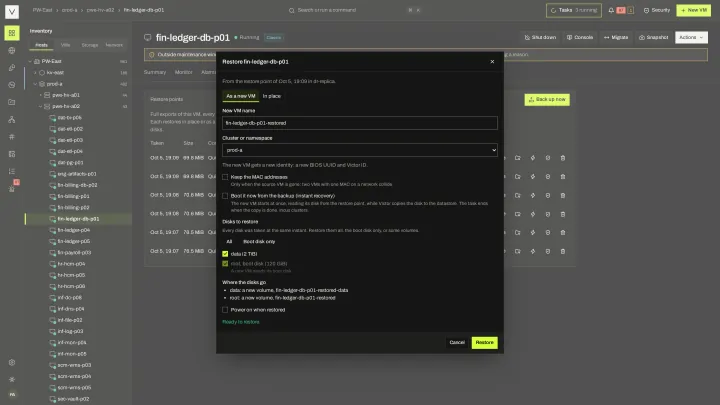Select fin-ledger-p04 in the tree
The width and height of the screenshot is (720, 405).
pos(74,230)
